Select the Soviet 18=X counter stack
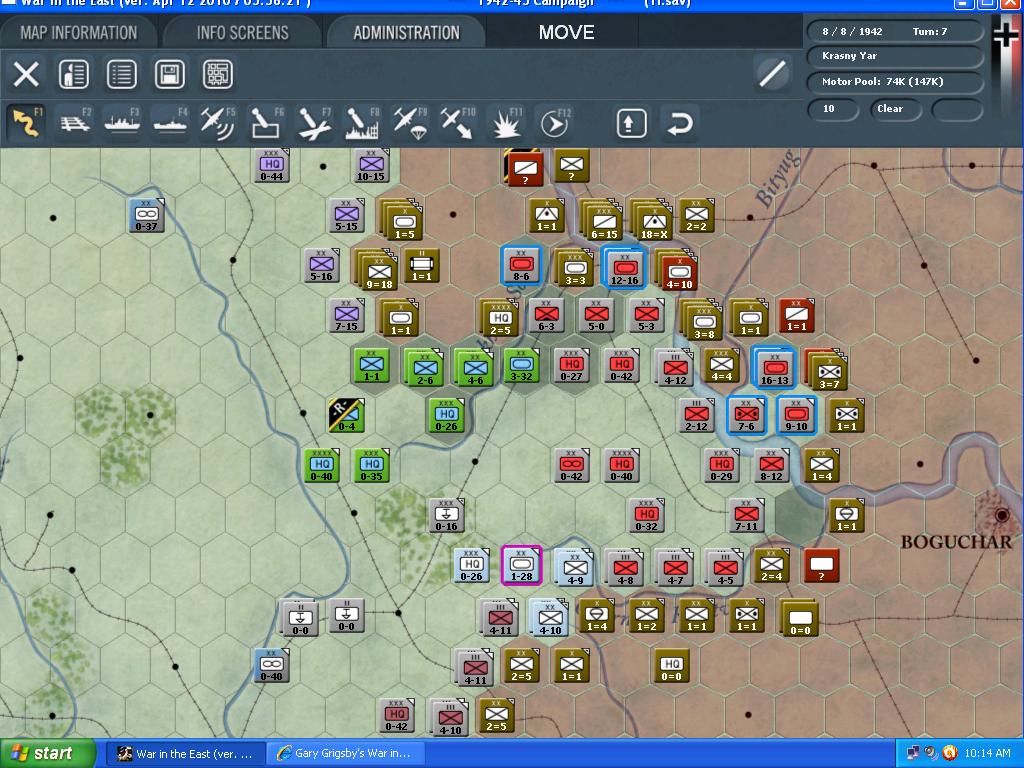 652,219
